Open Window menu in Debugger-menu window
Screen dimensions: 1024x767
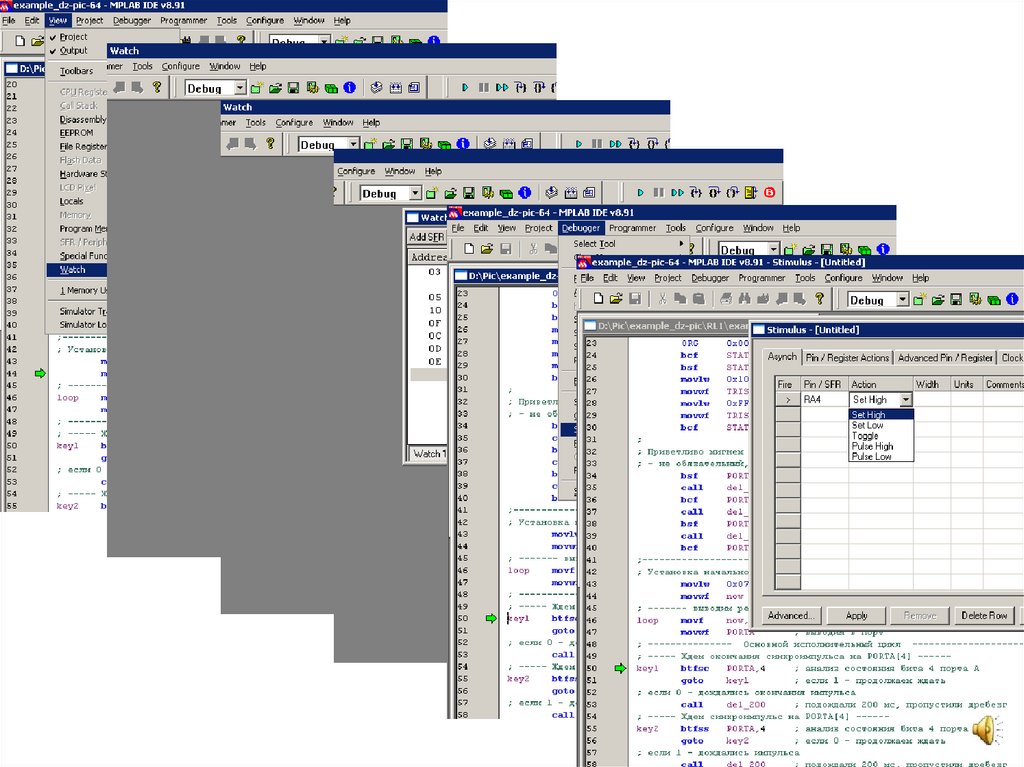pyautogui.click(x=758, y=228)
